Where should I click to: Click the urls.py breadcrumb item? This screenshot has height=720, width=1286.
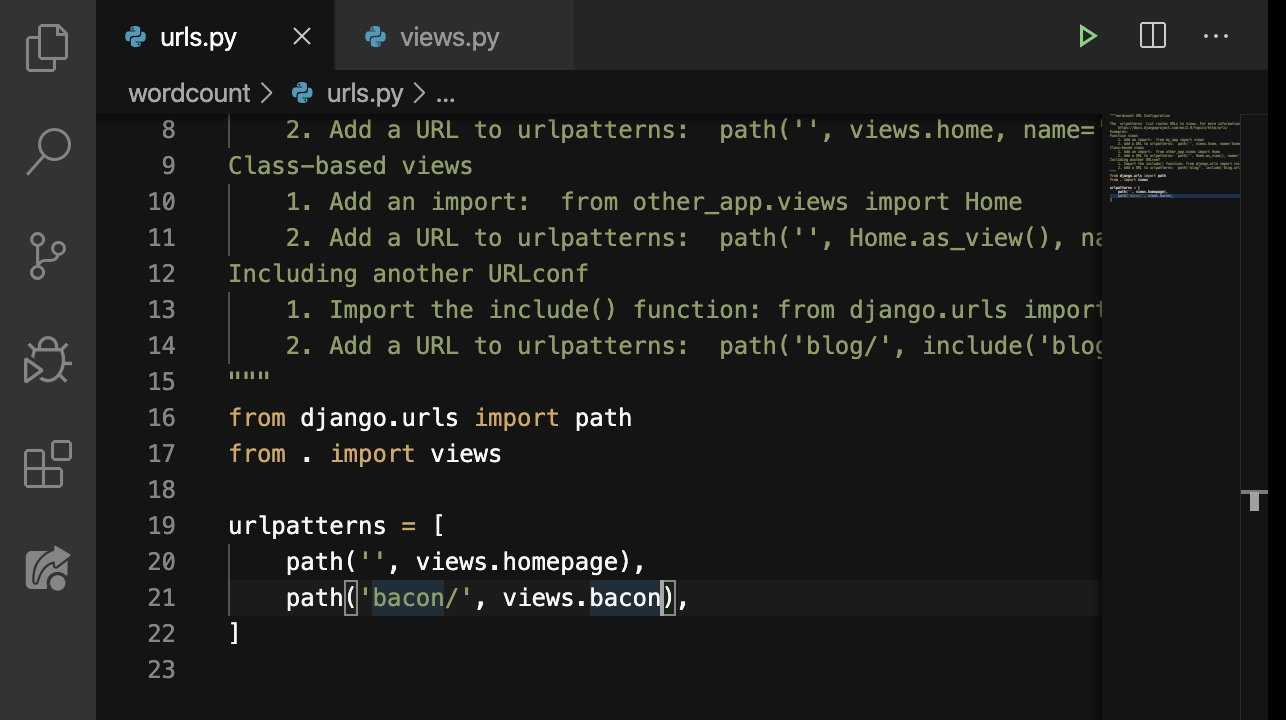coord(364,94)
